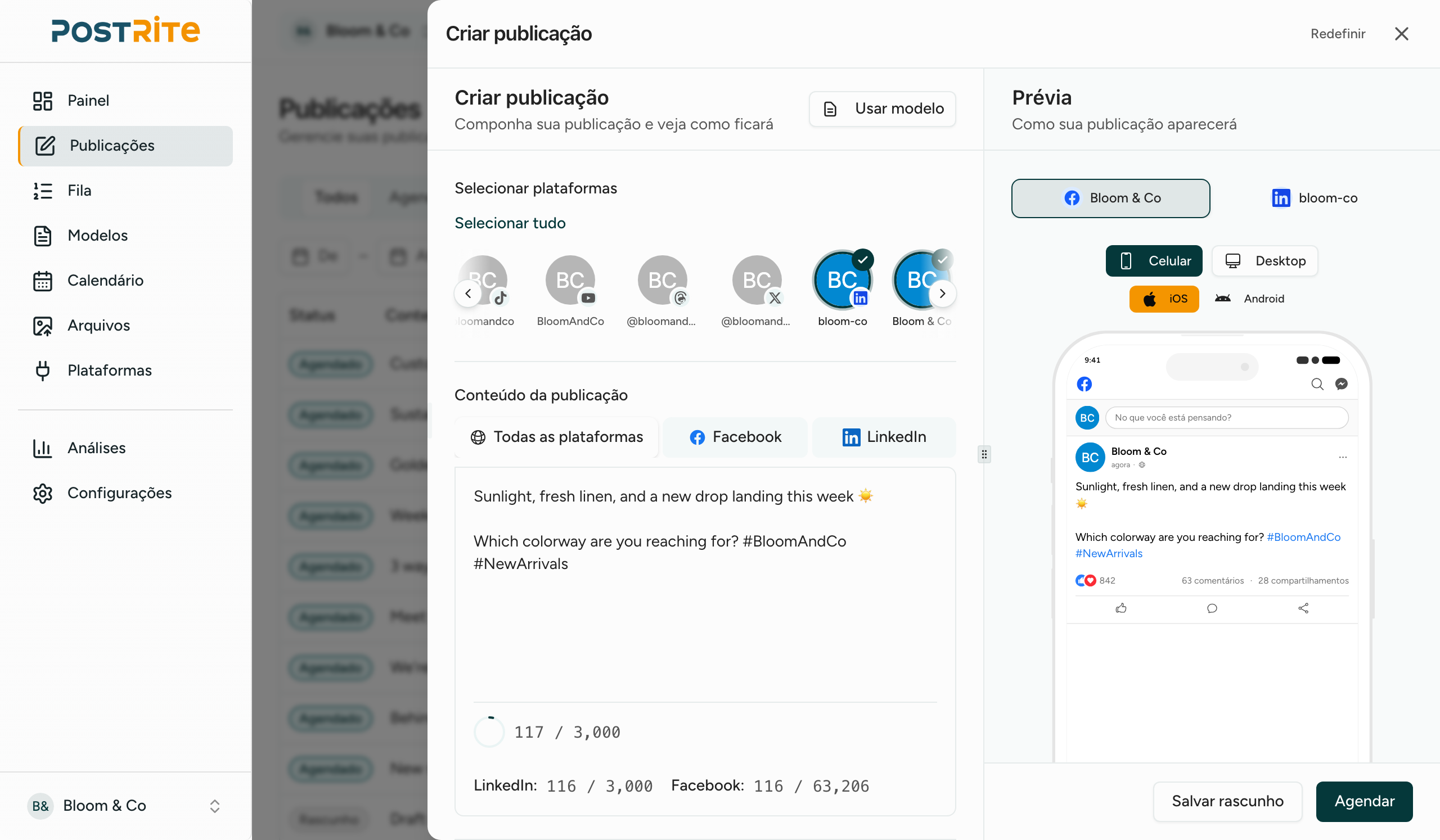Click Messenger icon in phone preview
Screen dimensions: 1440x840
coord(1341,384)
